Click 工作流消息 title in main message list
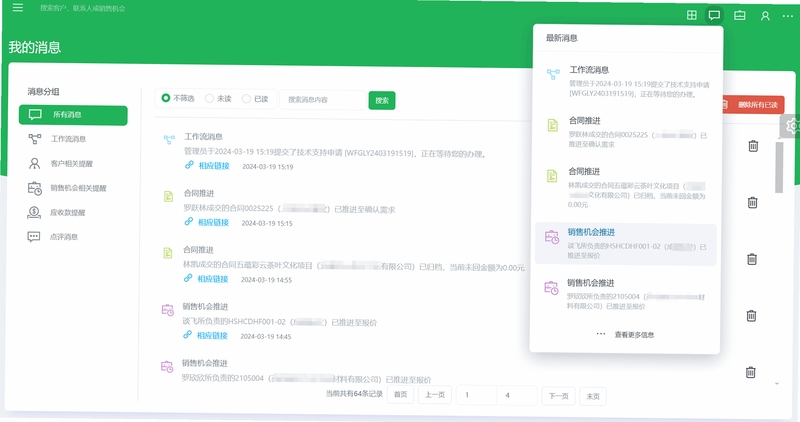Screen dimensions: 800x422 click(x=203, y=137)
